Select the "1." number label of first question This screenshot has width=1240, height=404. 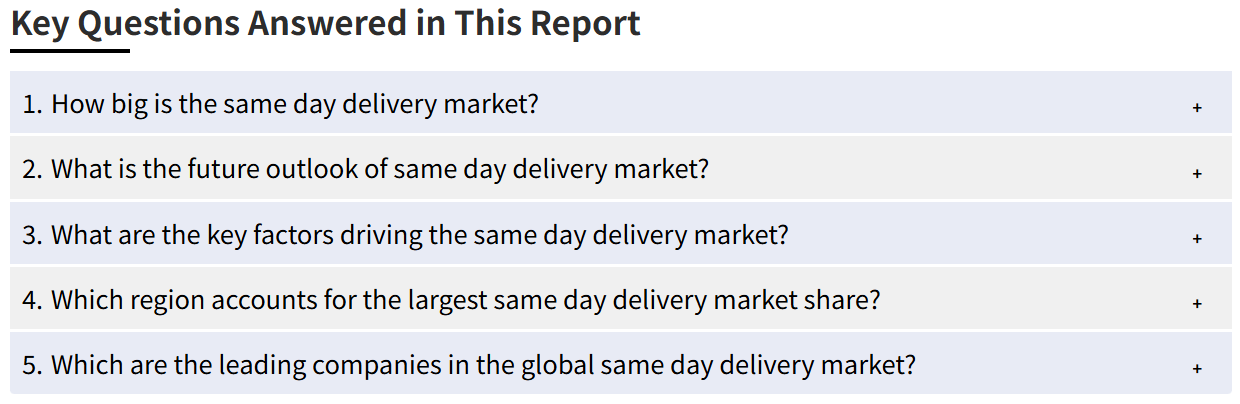pos(32,103)
